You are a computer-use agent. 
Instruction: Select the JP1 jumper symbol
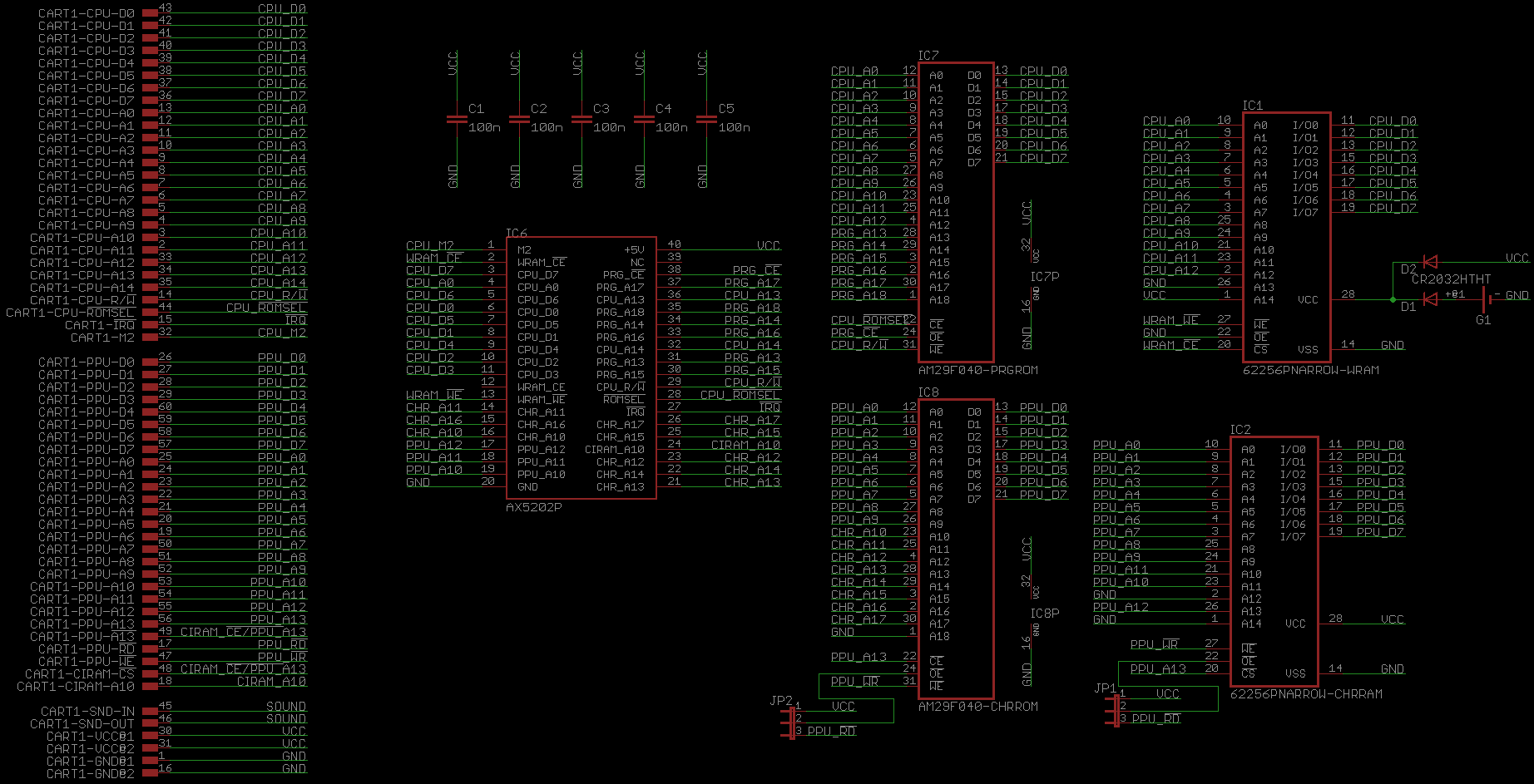click(x=1112, y=712)
